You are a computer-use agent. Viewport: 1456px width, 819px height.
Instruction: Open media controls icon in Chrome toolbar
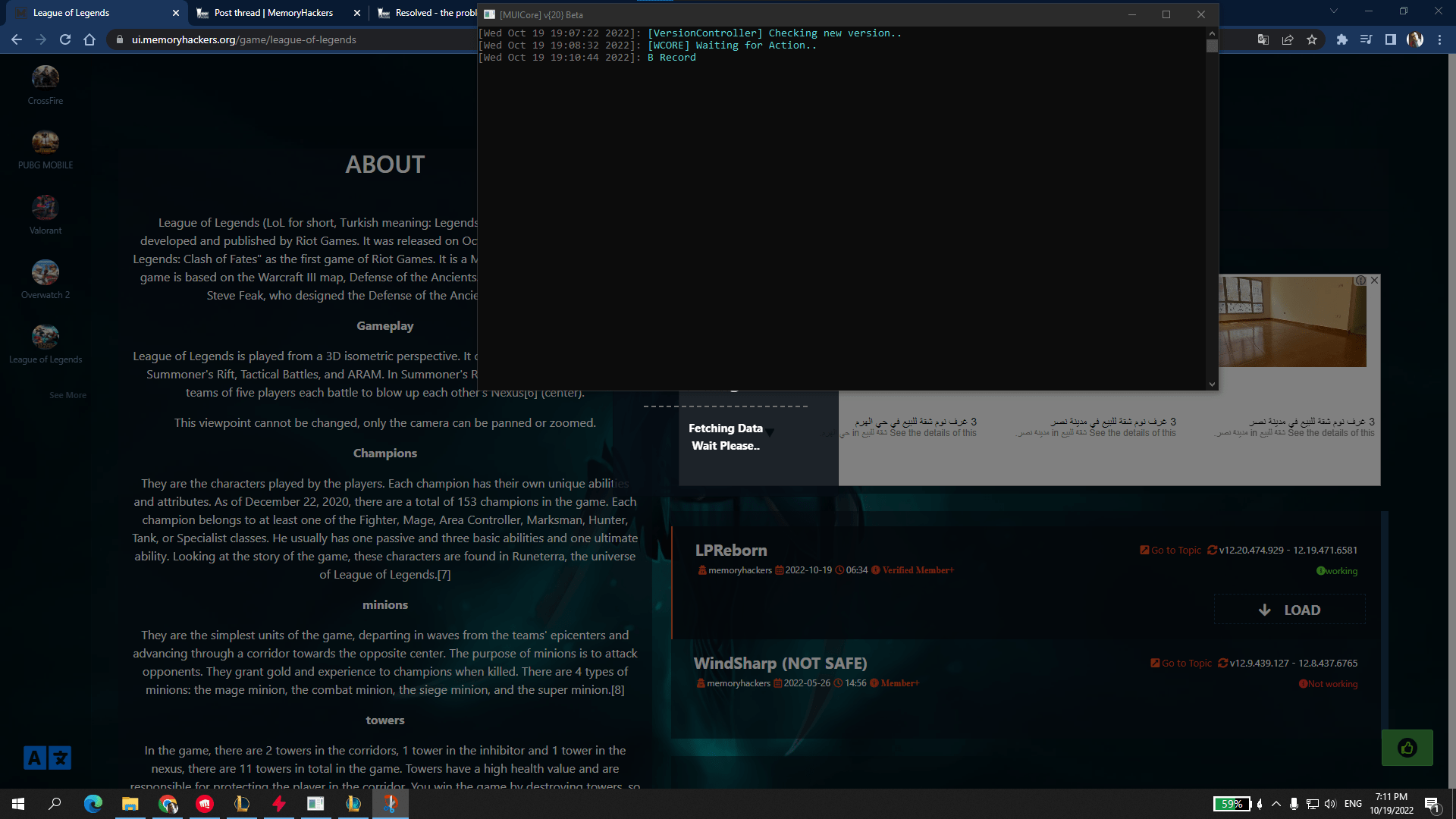[1367, 39]
